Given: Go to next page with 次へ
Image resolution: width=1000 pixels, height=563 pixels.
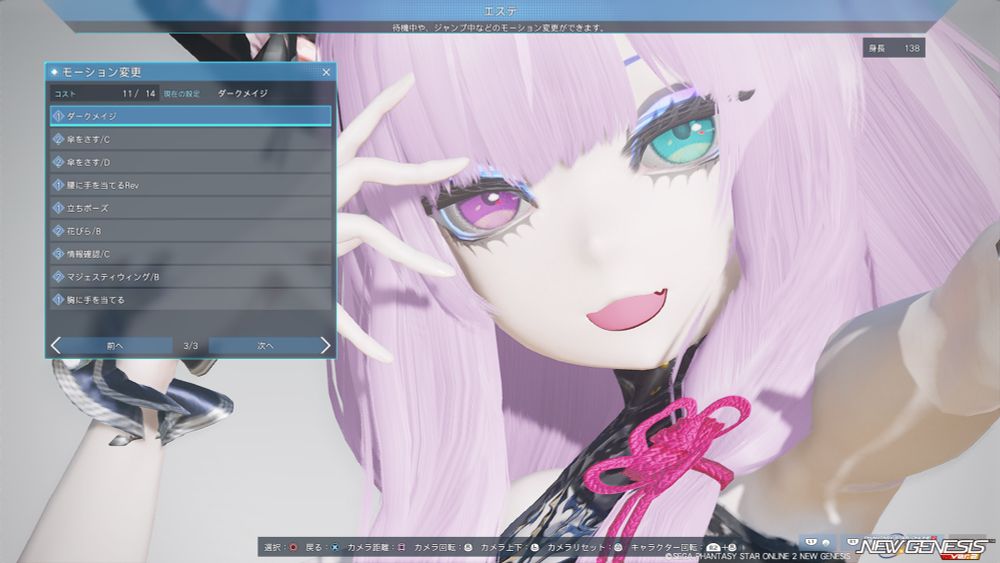Looking at the screenshot, I should pyautogui.click(x=265, y=346).
